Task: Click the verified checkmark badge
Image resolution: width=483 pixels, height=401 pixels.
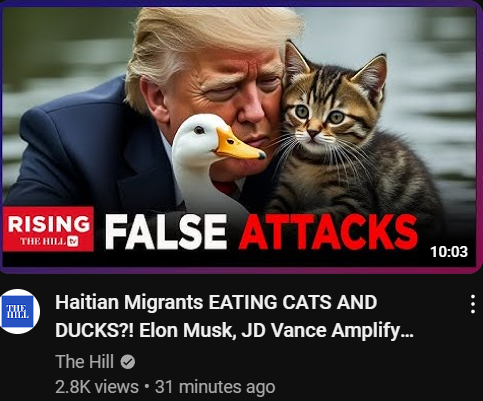Action: 128,362
